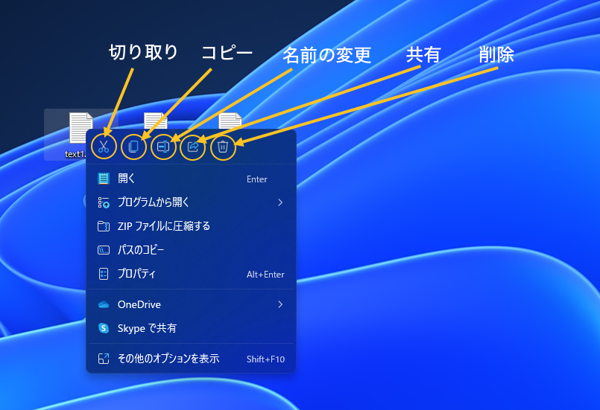
Task: Click the Skype logo icon
Action: (103, 328)
